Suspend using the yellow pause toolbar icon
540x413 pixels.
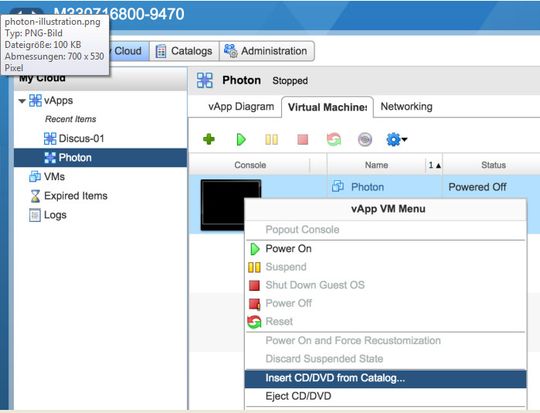pyautogui.click(x=271, y=140)
